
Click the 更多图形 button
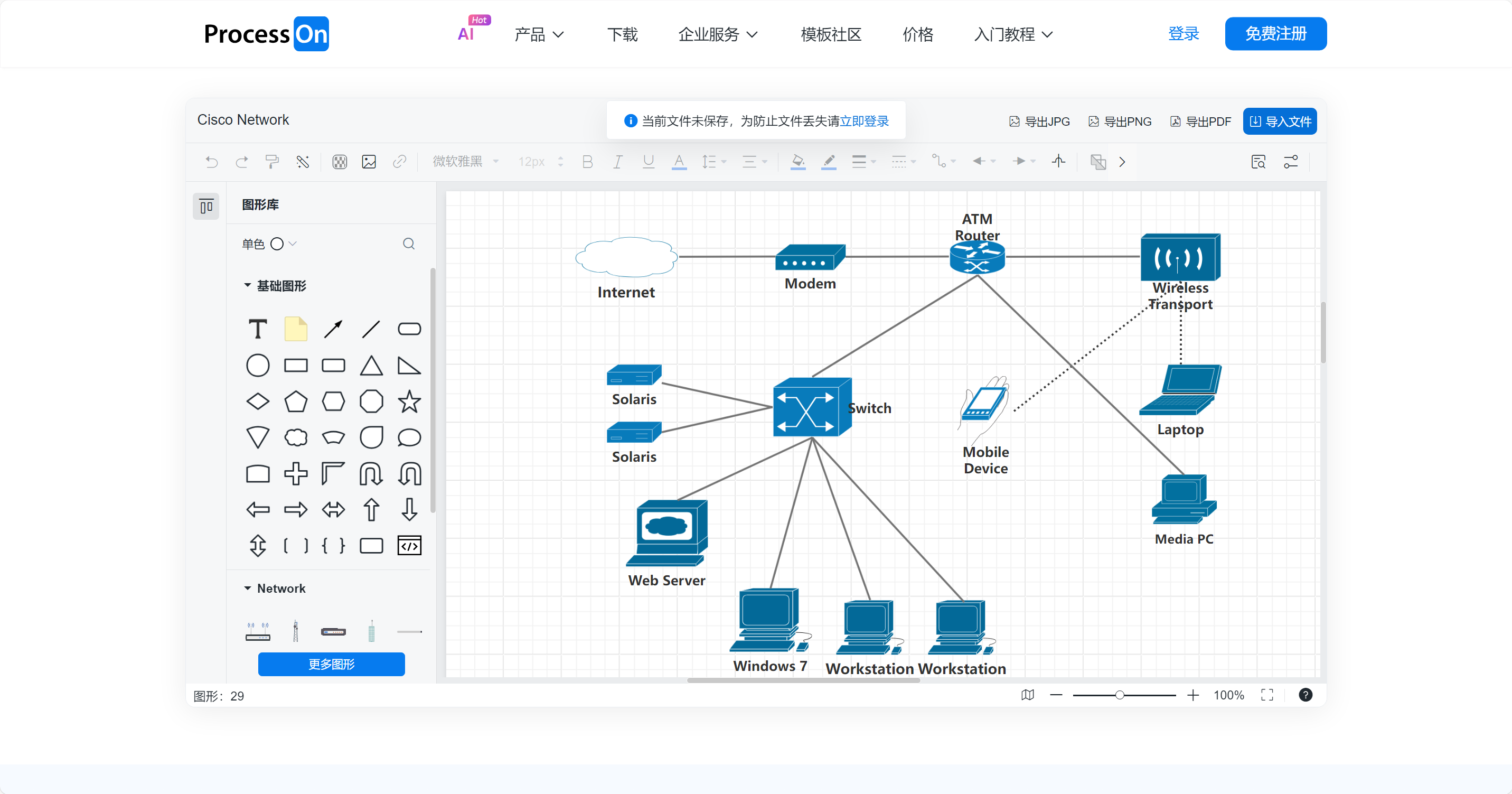331,664
